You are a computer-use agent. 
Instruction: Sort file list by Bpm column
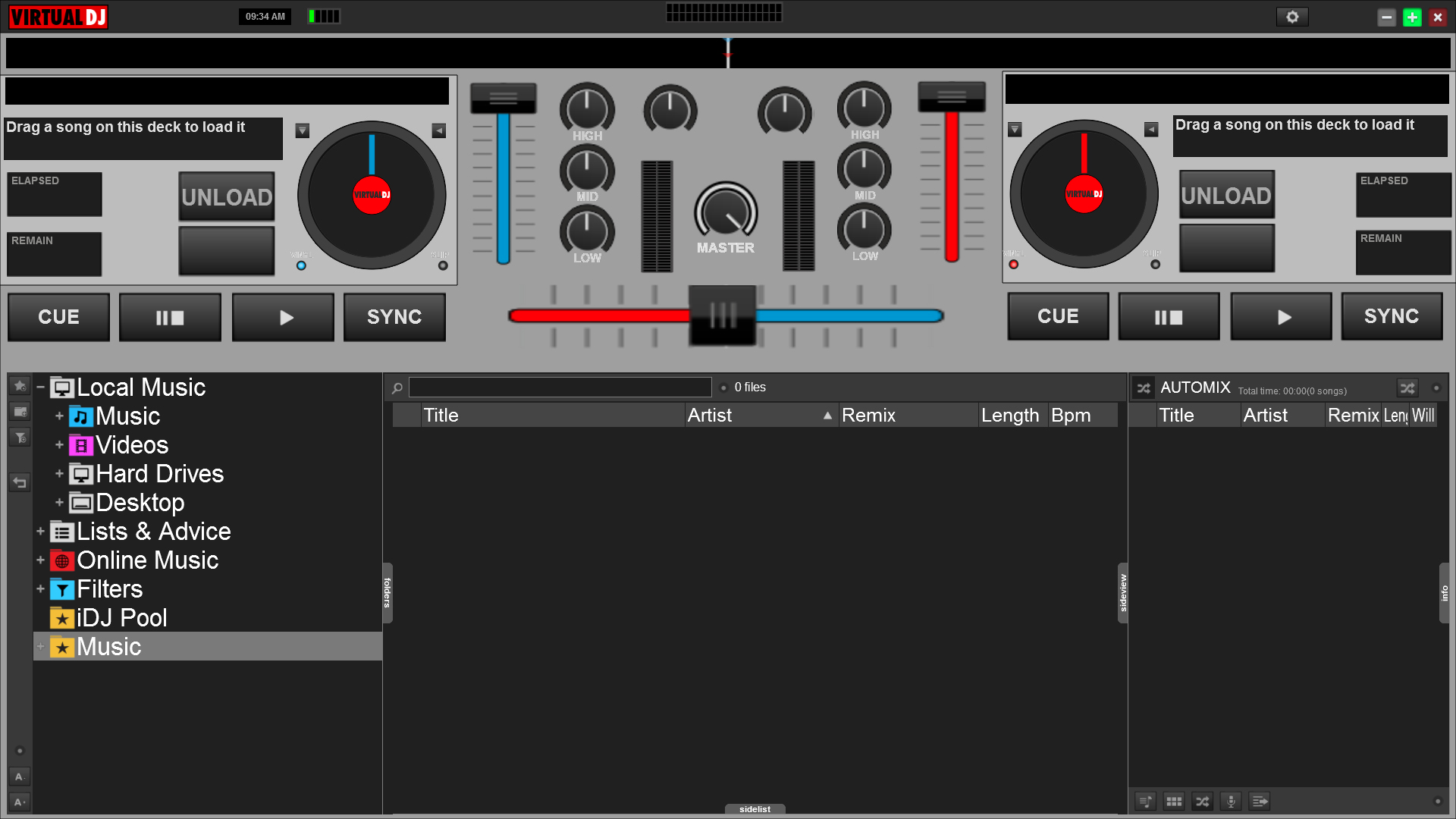point(1082,416)
